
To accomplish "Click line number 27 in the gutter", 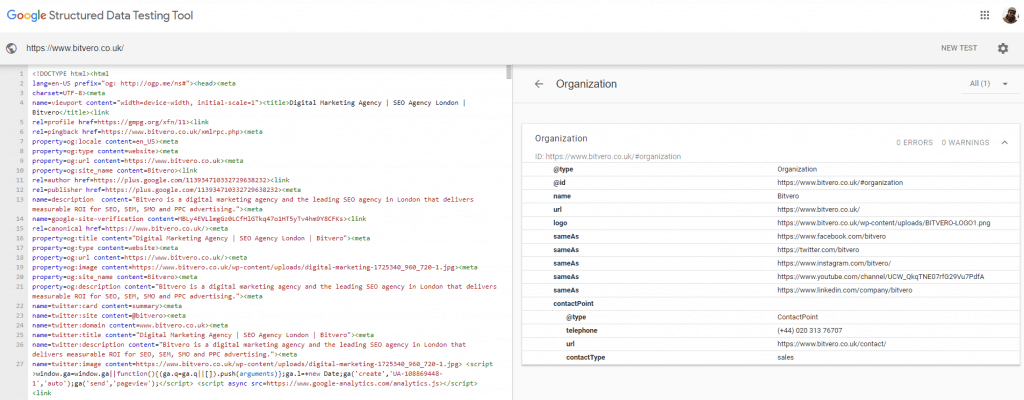I will pyautogui.click(x=20, y=363).
